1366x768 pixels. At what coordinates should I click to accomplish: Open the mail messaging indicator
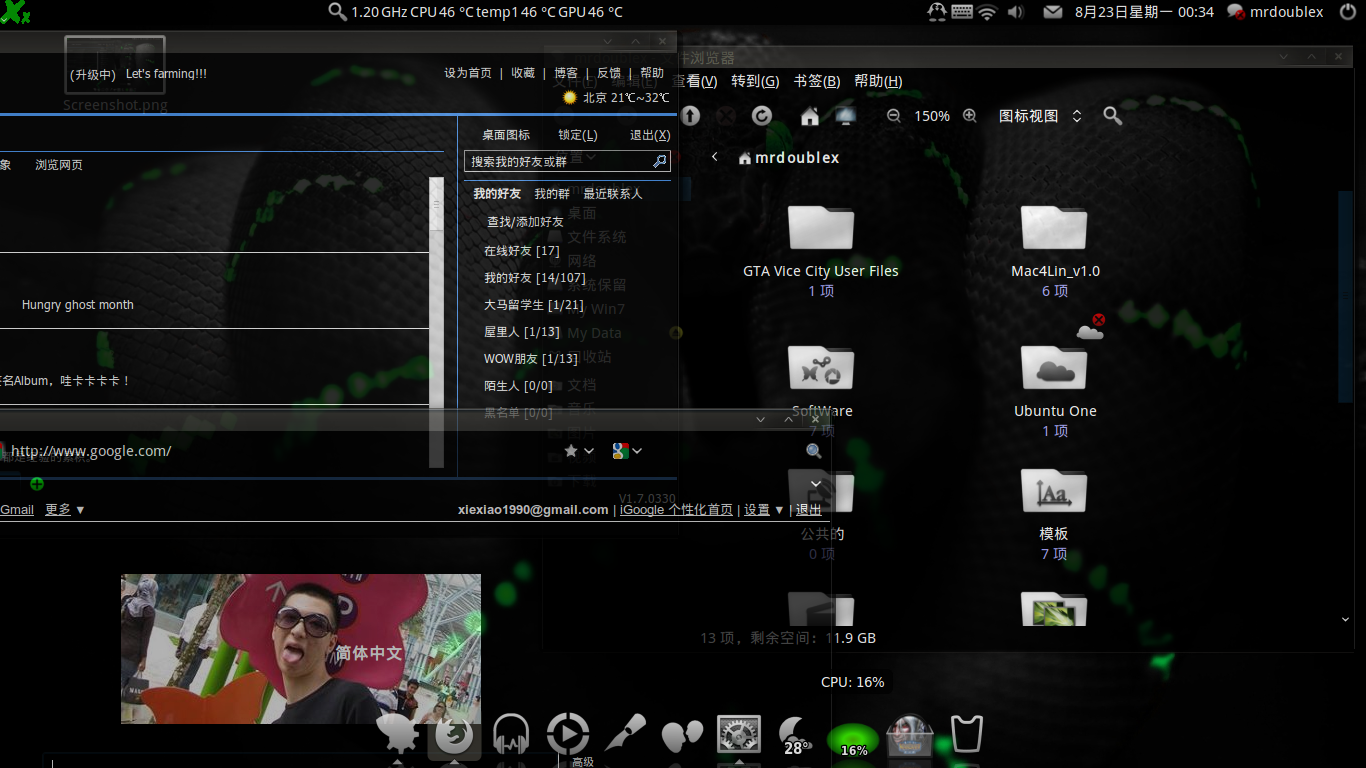tap(1052, 12)
